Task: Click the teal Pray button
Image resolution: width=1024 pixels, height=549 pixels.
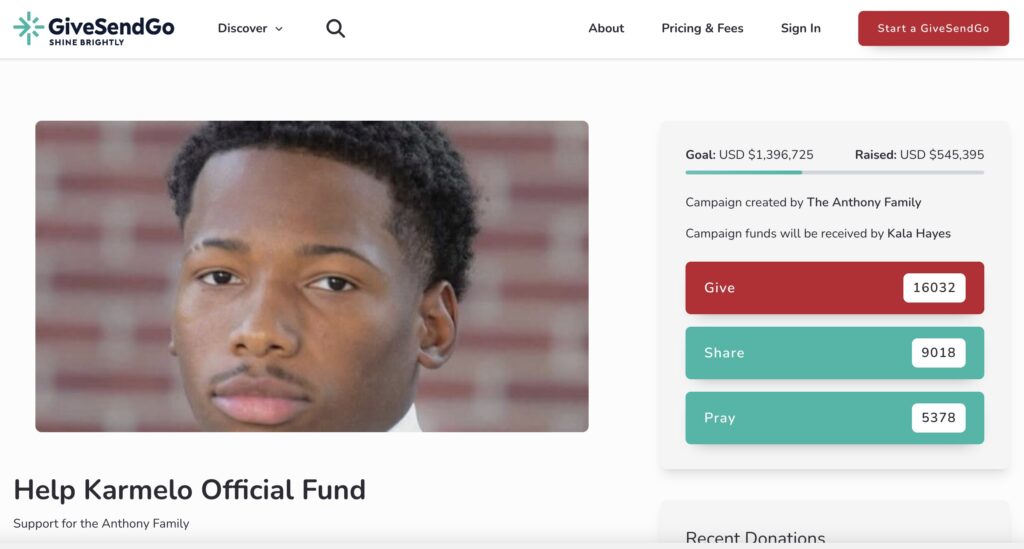Action: pos(834,418)
